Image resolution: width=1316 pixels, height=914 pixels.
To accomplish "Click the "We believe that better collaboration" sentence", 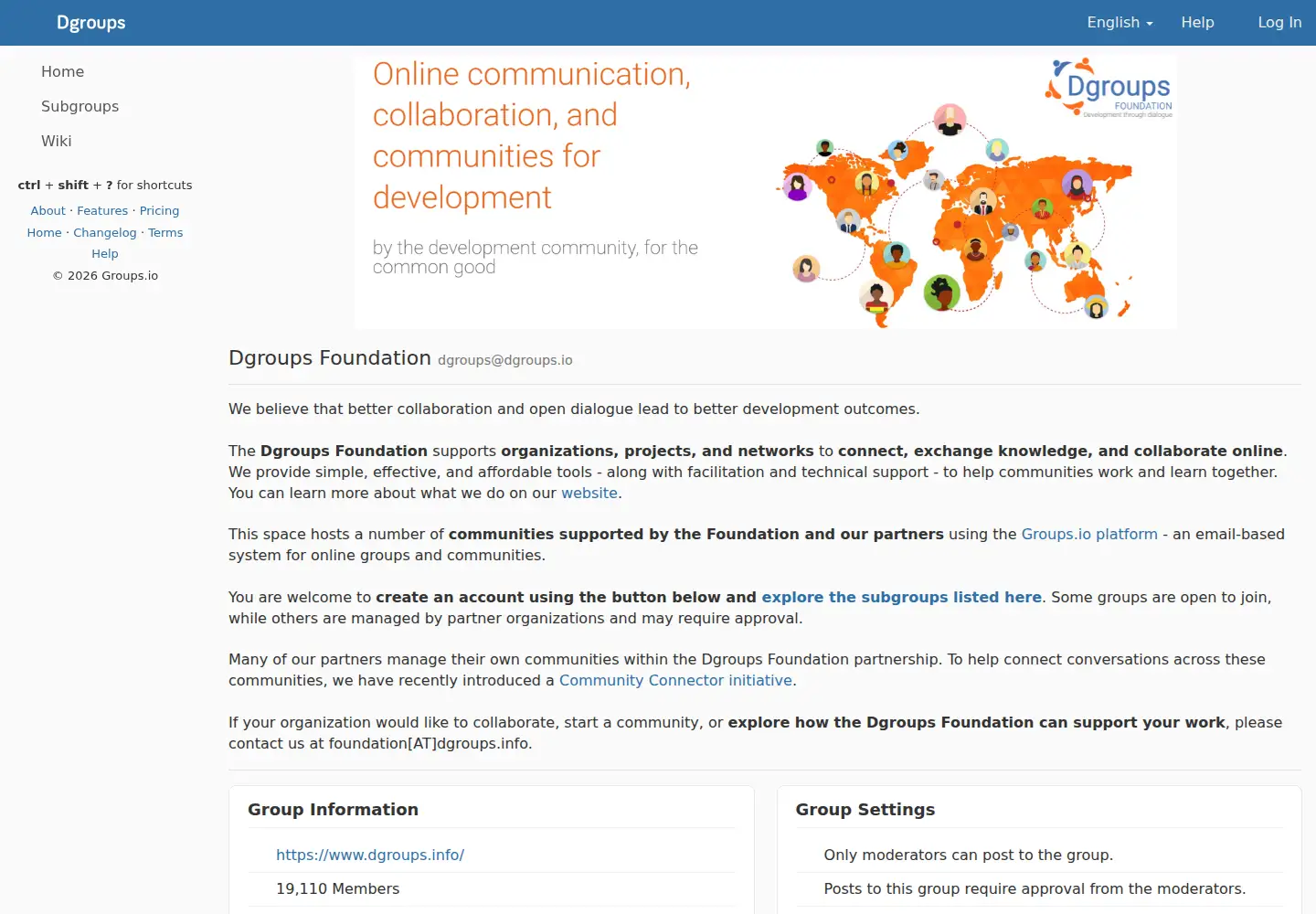I will pos(574,409).
